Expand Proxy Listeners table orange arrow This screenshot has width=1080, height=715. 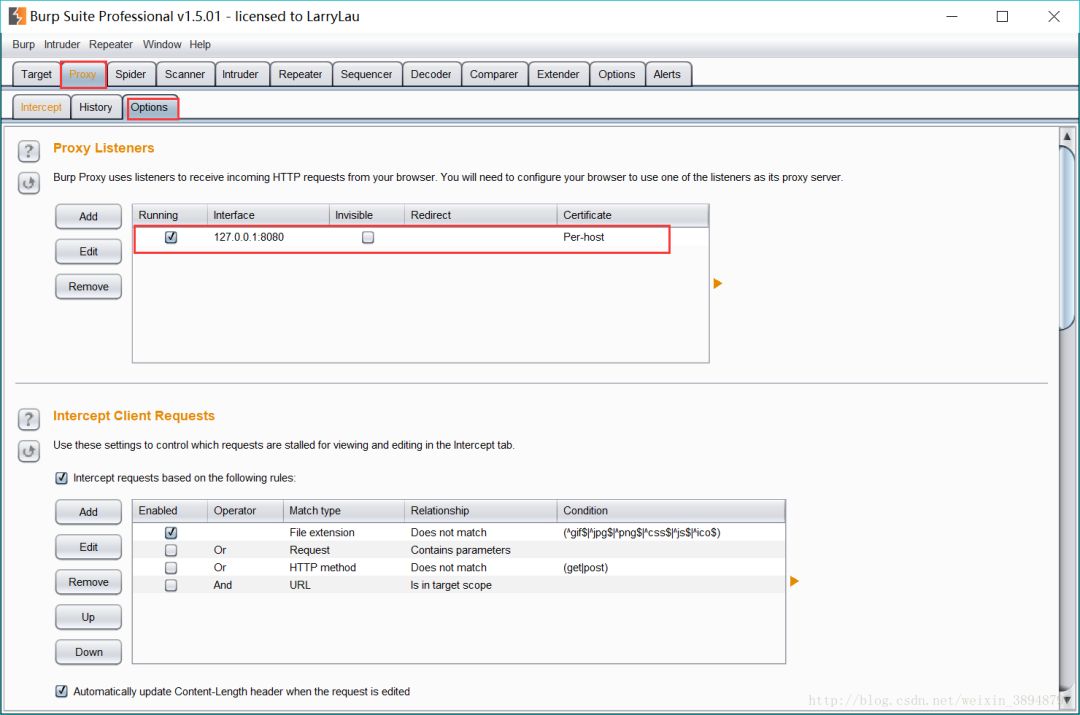click(717, 283)
